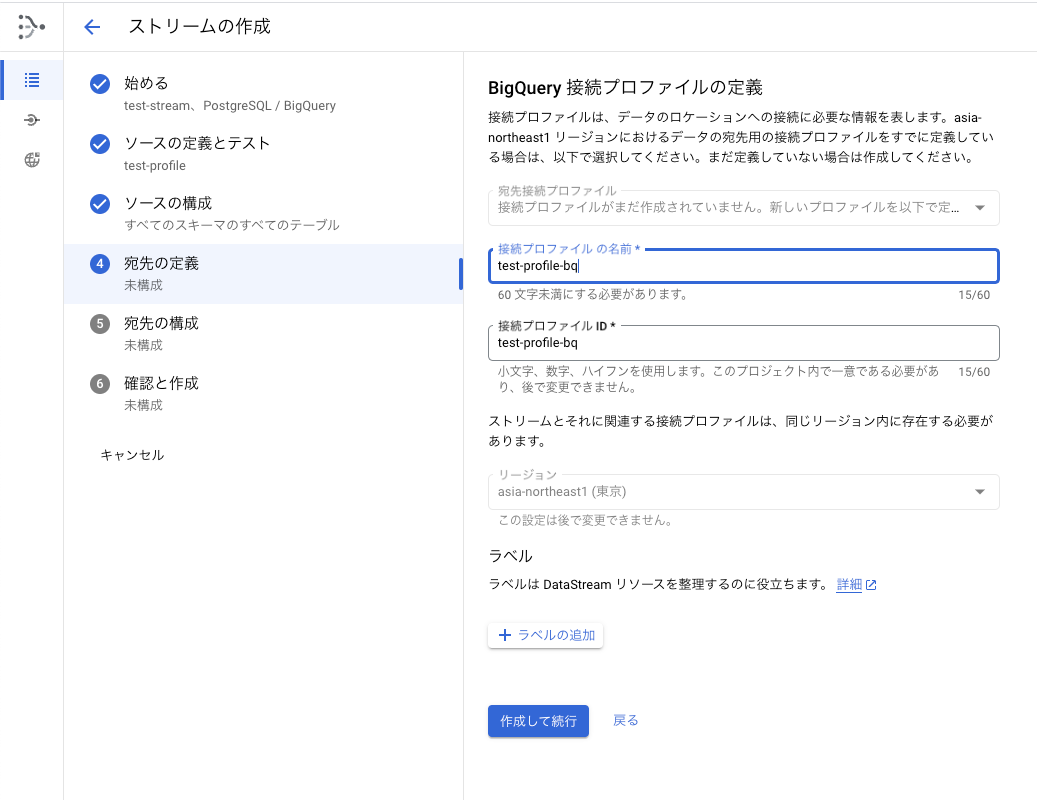Click the Datastream product logo icon

tap(31, 26)
